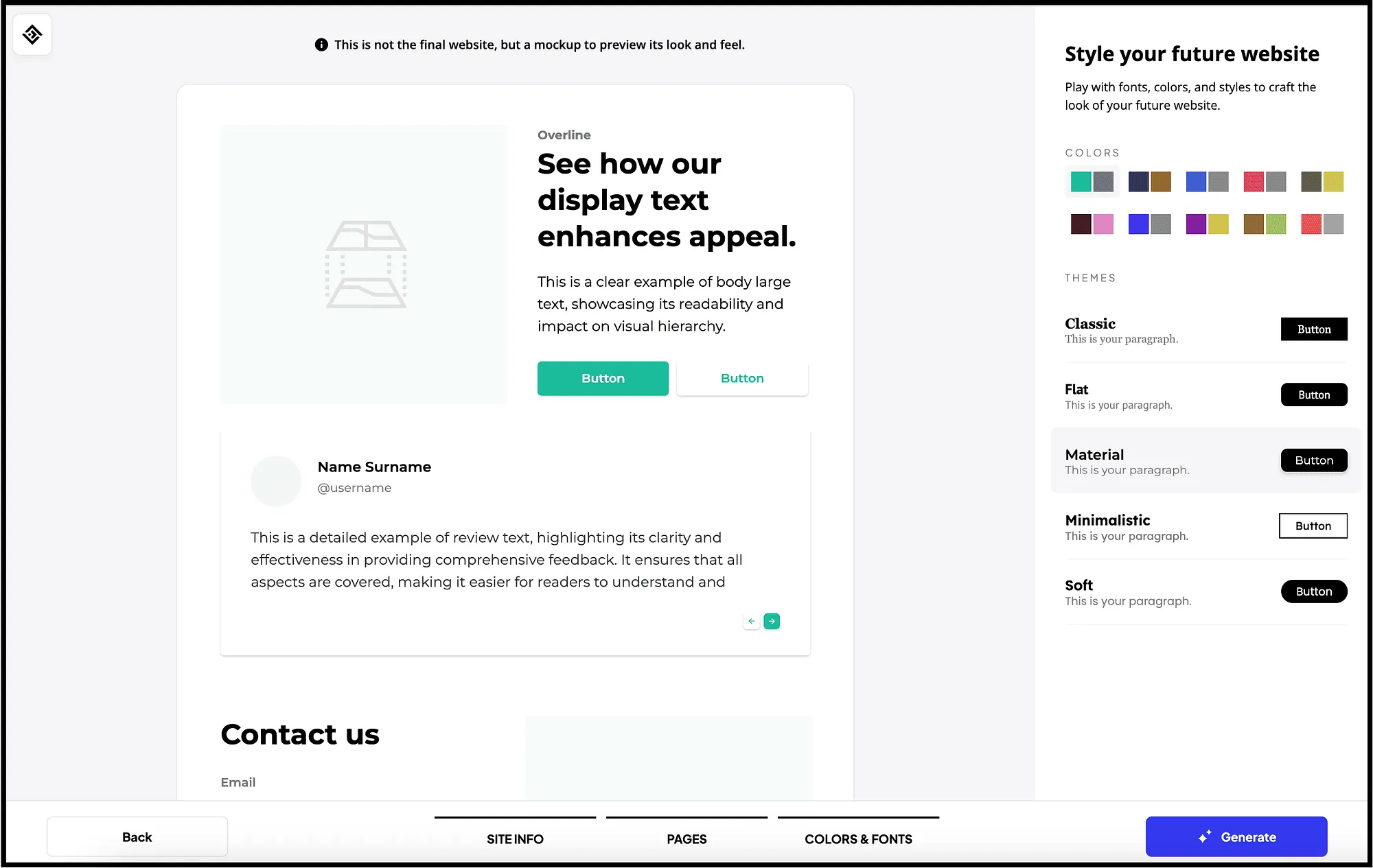Select the Material theme row

(x=1205, y=461)
